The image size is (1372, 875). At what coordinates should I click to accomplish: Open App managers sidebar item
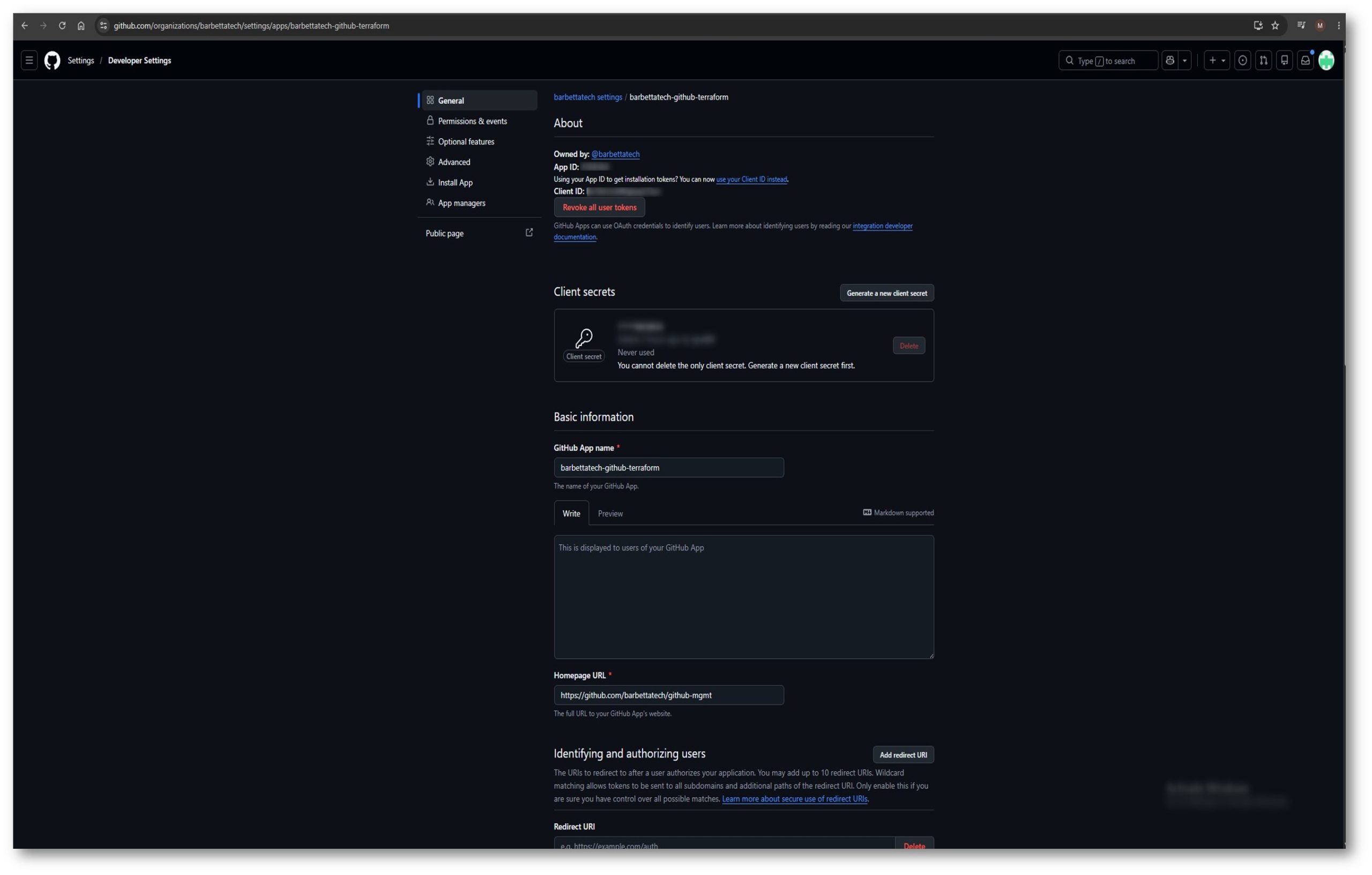[x=479, y=203]
